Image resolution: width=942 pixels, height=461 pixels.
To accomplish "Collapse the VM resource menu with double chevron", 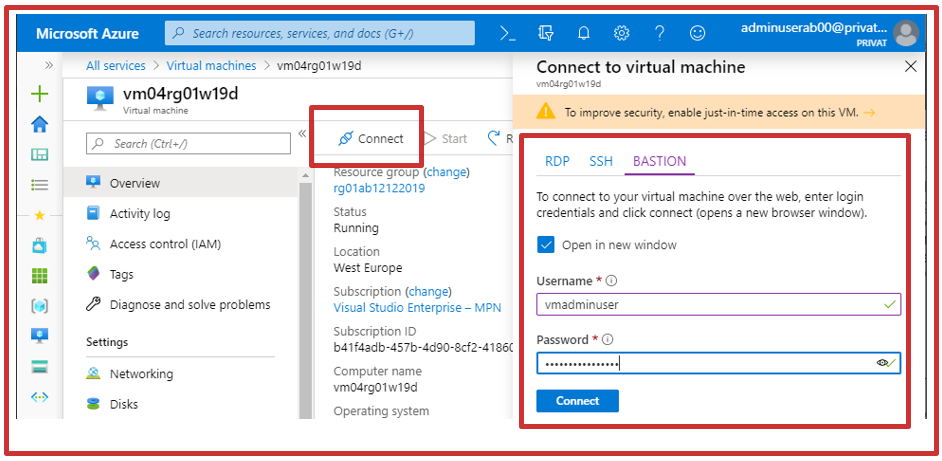I will pyautogui.click(x=302, y=133).
